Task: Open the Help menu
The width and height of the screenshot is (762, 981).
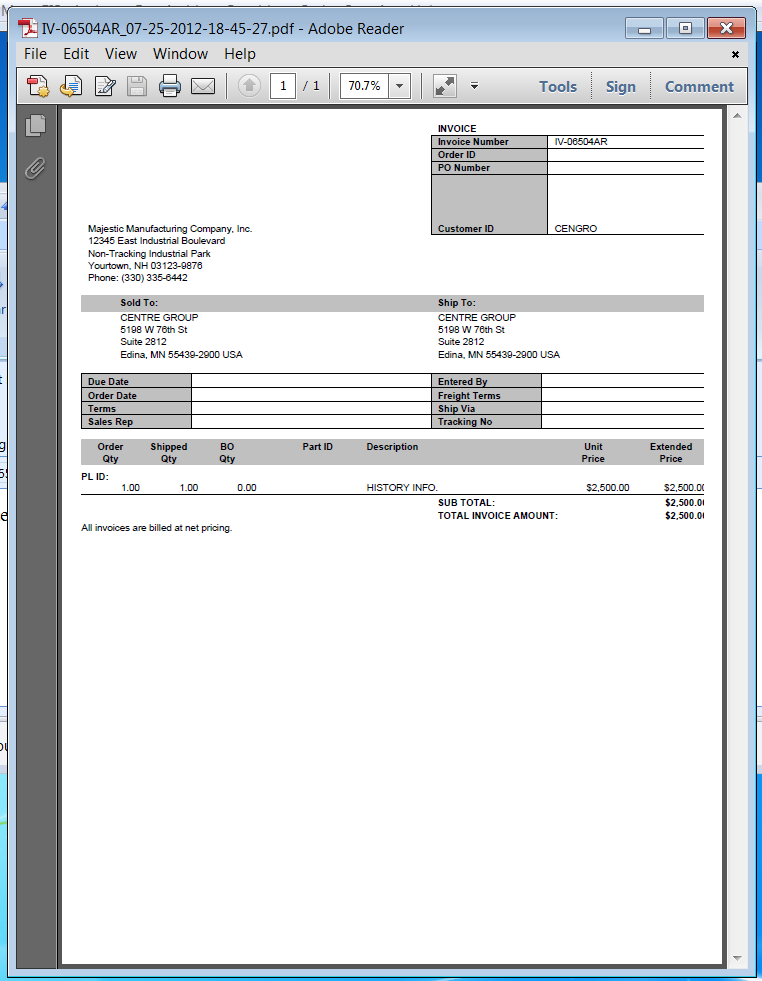Action: coord(240,54)
